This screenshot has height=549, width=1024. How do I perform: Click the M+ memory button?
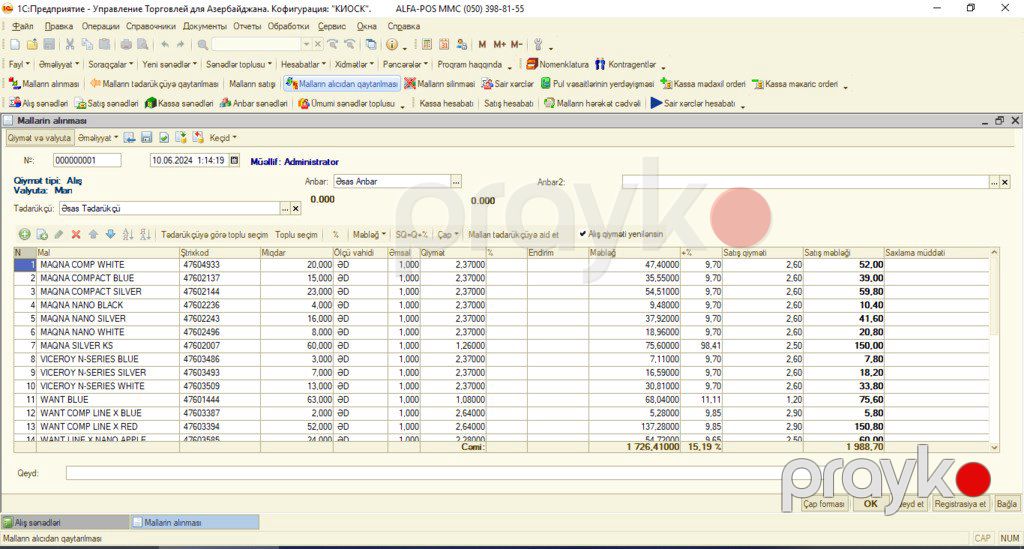[500, 44]
